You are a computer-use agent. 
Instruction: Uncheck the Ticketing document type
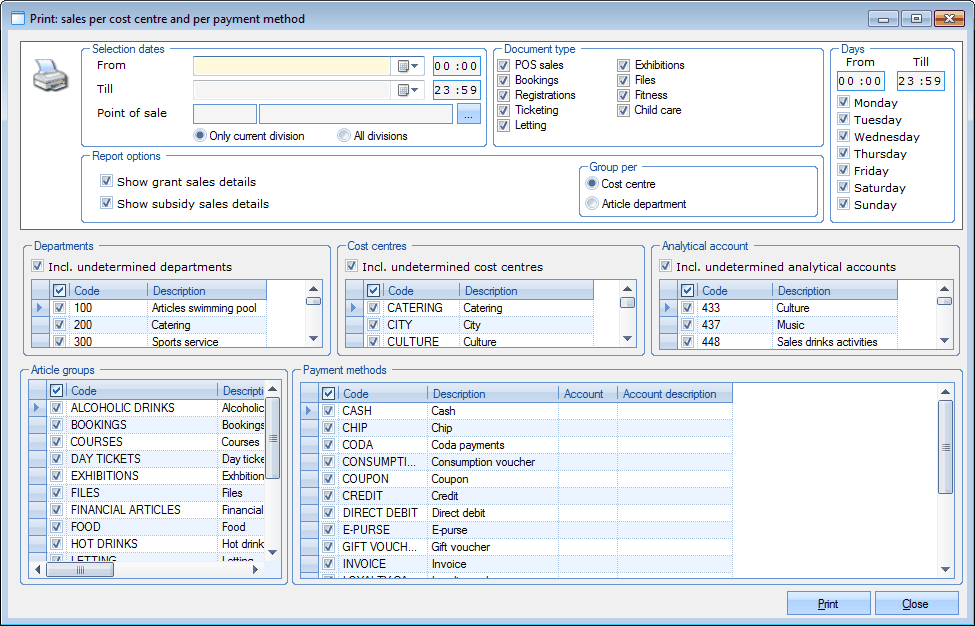pyautogui.click(x=504, y=110)
